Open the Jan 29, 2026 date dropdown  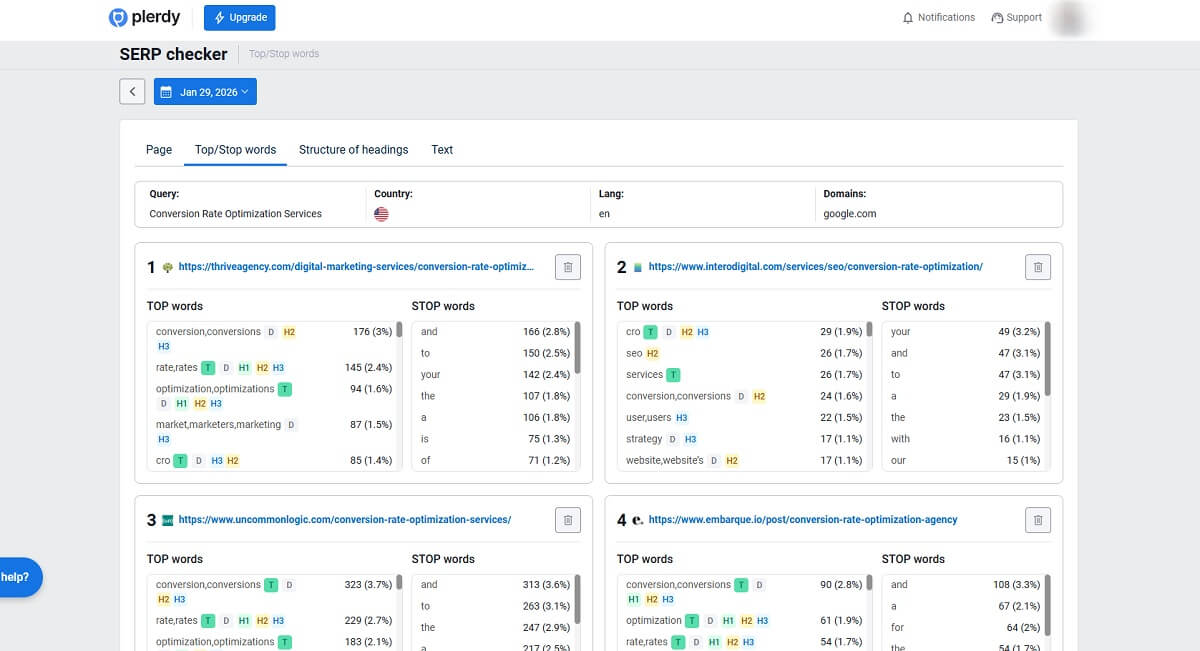point(205,92)
